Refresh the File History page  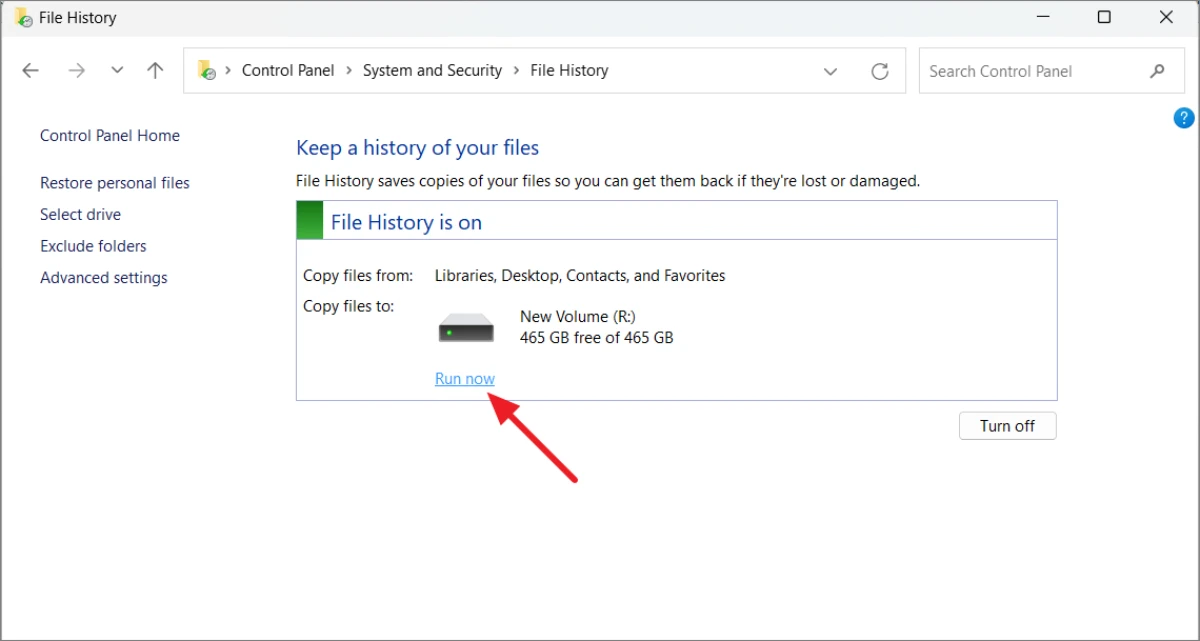[x=880, y=71]
